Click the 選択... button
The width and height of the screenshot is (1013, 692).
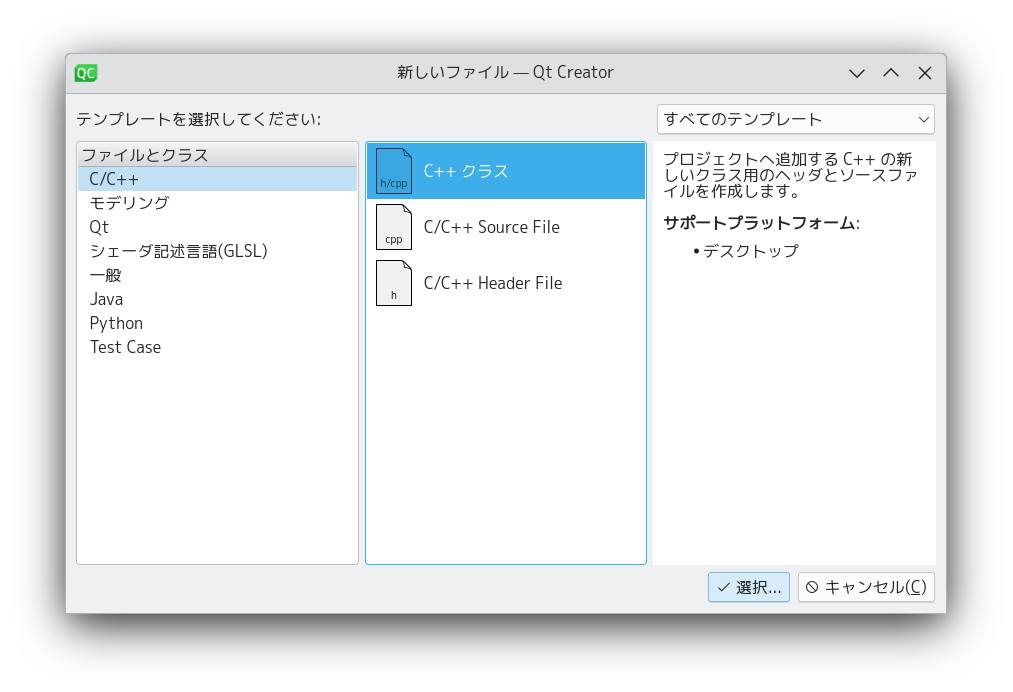pyautogui.click(x=749, y=587)
